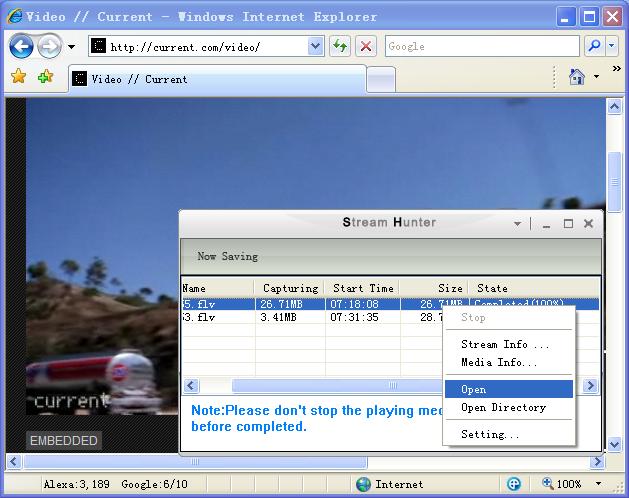Run search with magnifier icon
The height and width of the screenshot is (498, 629).
[x=595, y=47]
